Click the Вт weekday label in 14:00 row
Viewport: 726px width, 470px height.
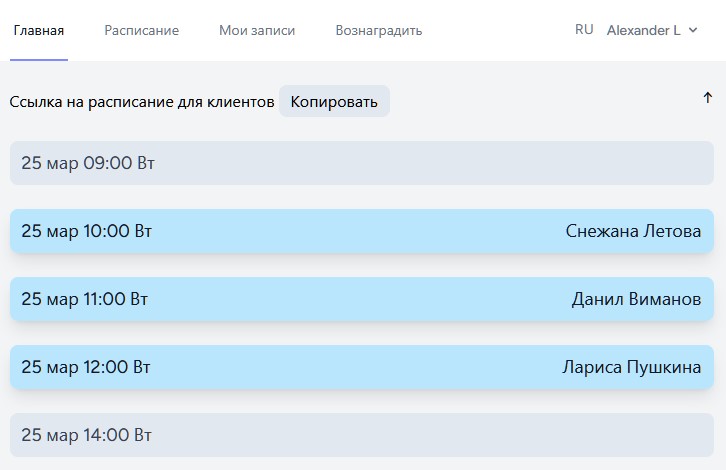pyautogui.click(x=142, y=435)
